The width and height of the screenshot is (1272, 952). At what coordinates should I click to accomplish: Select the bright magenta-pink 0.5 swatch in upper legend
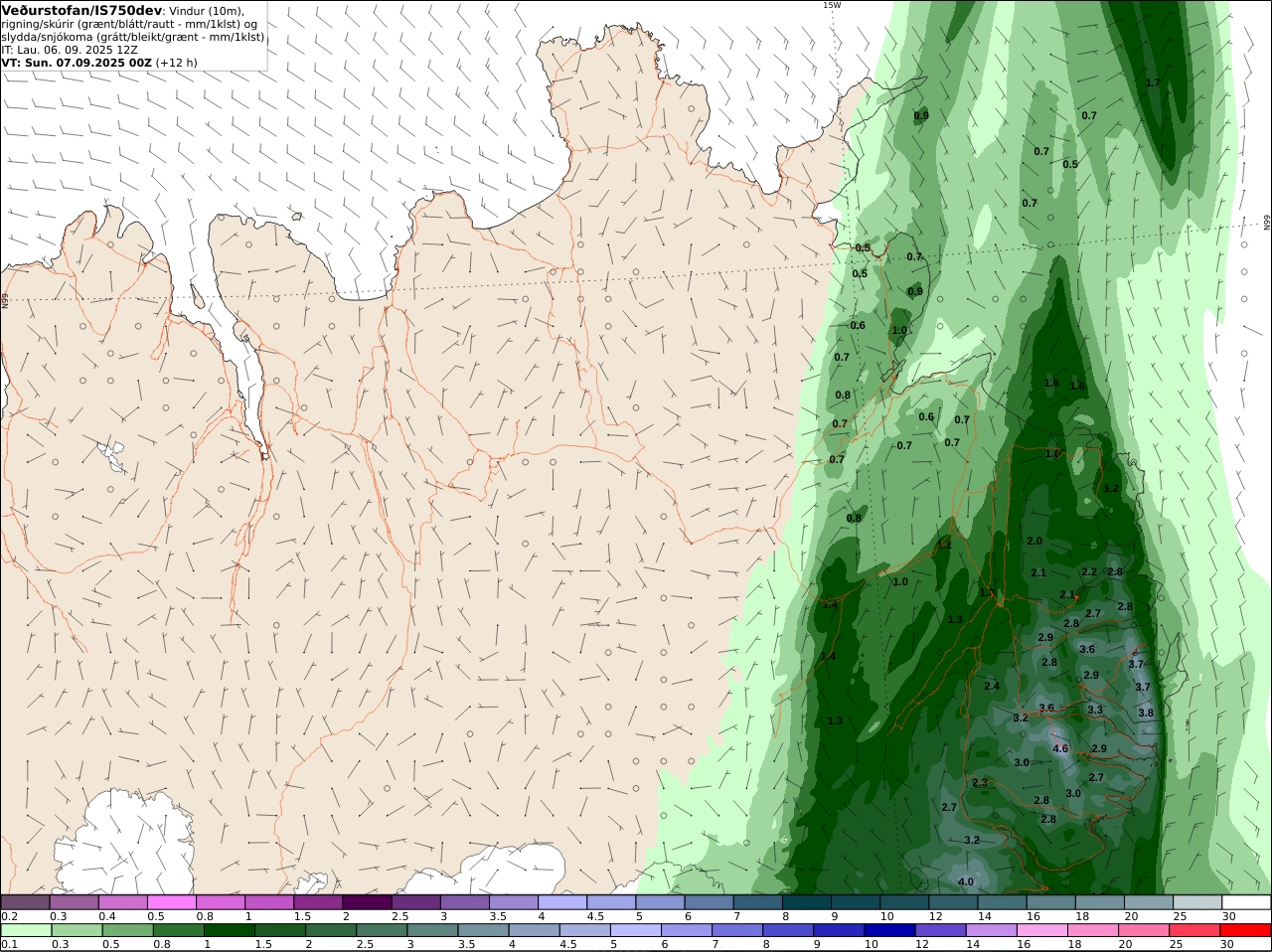coord(173,902)
